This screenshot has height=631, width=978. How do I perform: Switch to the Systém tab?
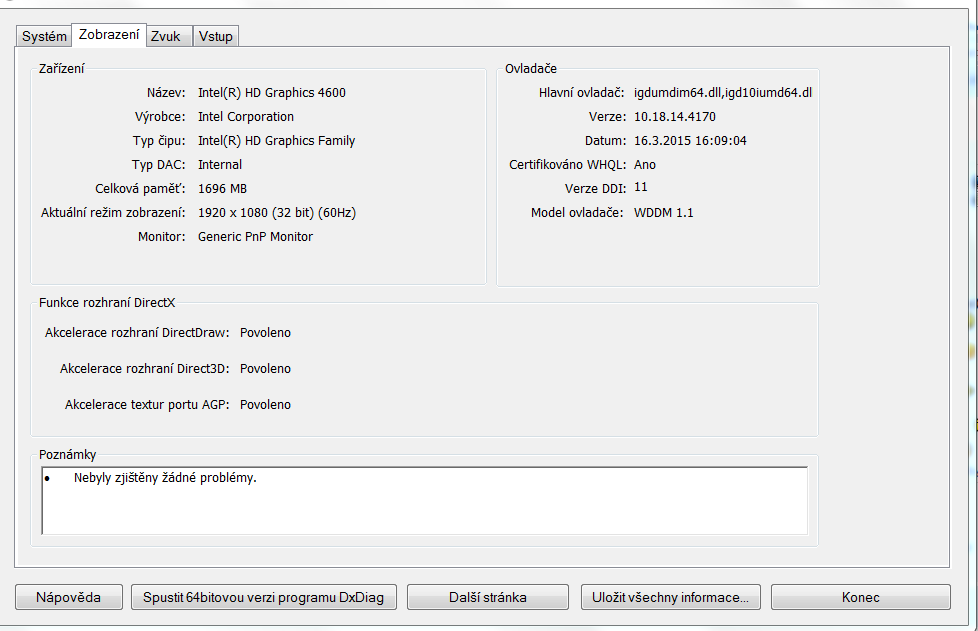(x=44, y=36)
